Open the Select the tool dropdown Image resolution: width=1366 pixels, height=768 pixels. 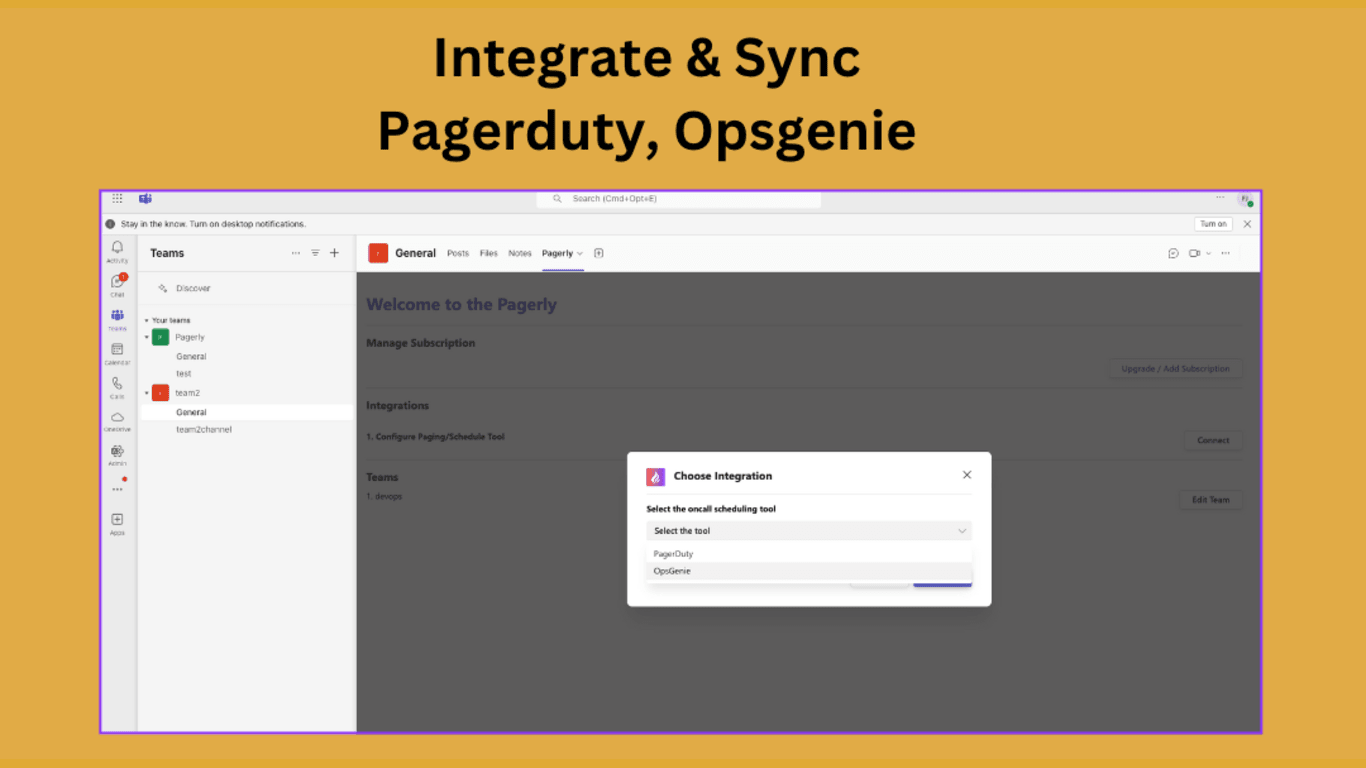pyautogui.click(x=809, y=531)
